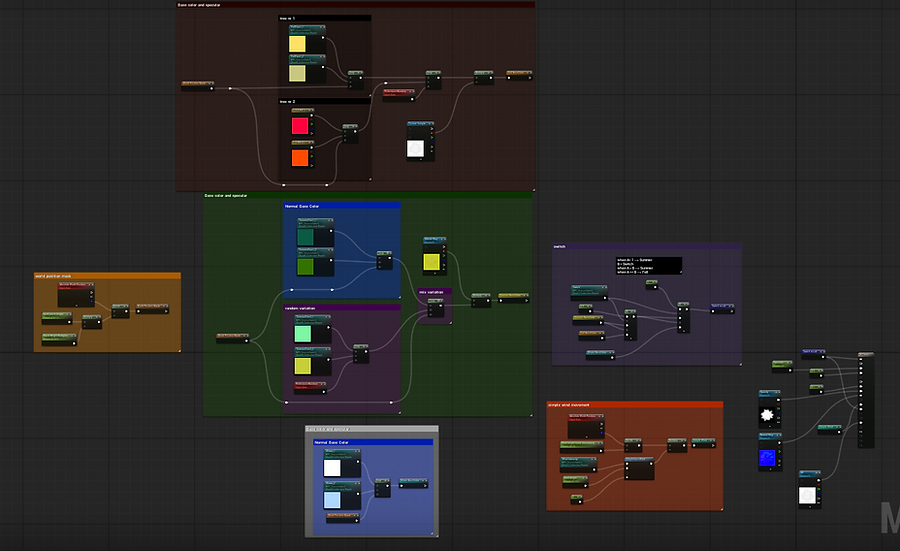
Task: Click the 'simple wind movement' comment title
Action: (x=569, y=405)
